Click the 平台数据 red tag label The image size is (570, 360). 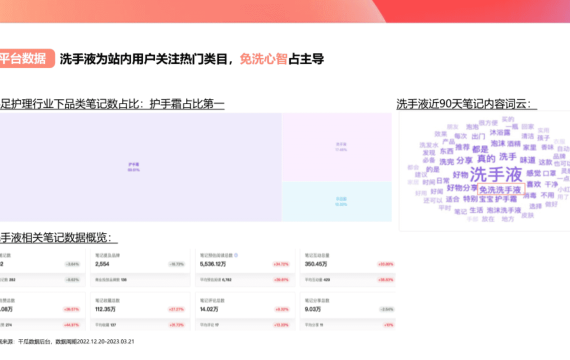tap(26, 59)
